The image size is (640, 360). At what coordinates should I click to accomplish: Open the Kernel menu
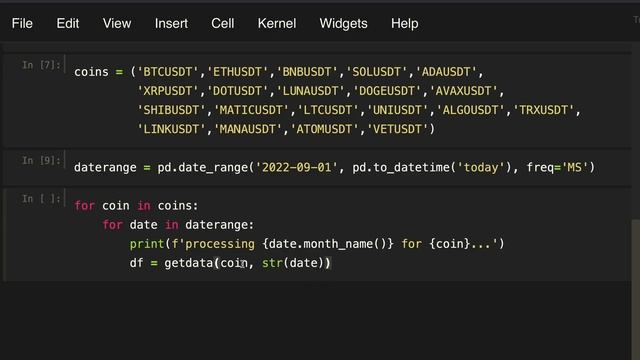(x=277, y=24)
